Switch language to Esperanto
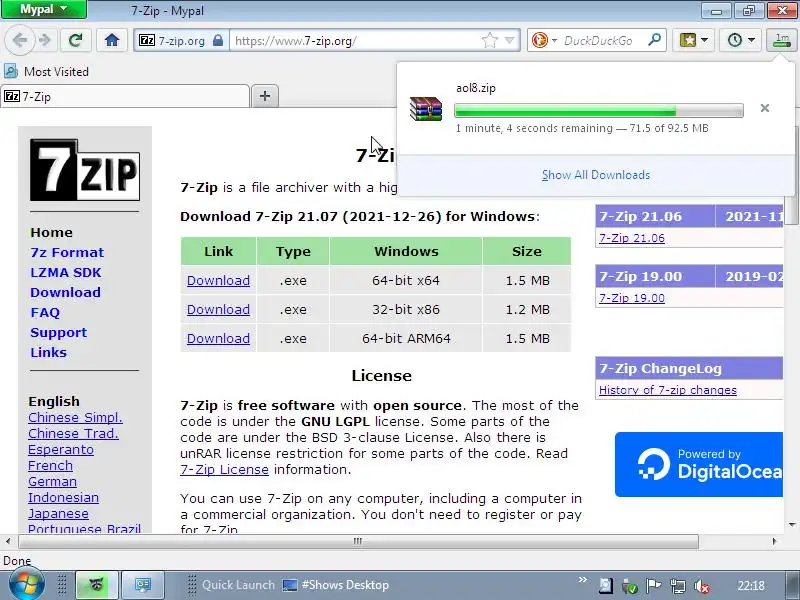 click(61, 449)
